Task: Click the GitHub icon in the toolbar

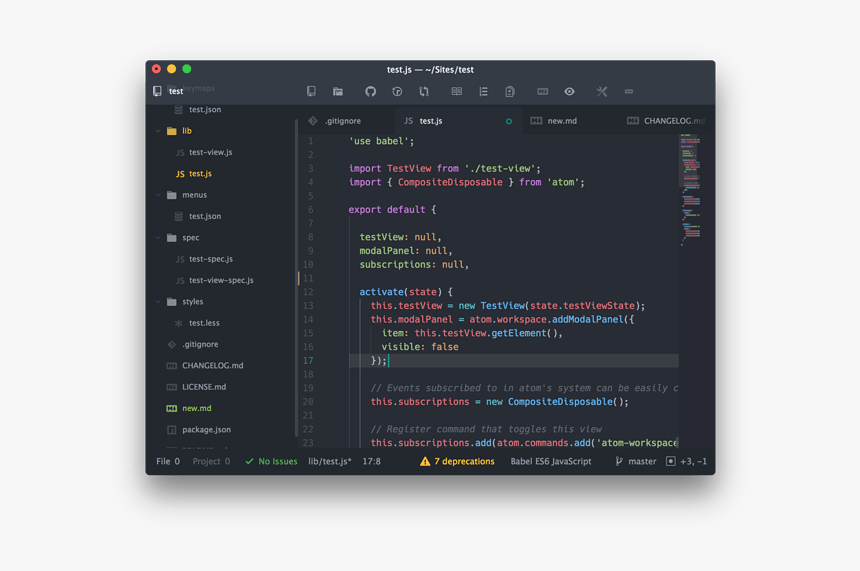Action: [370, 92]
